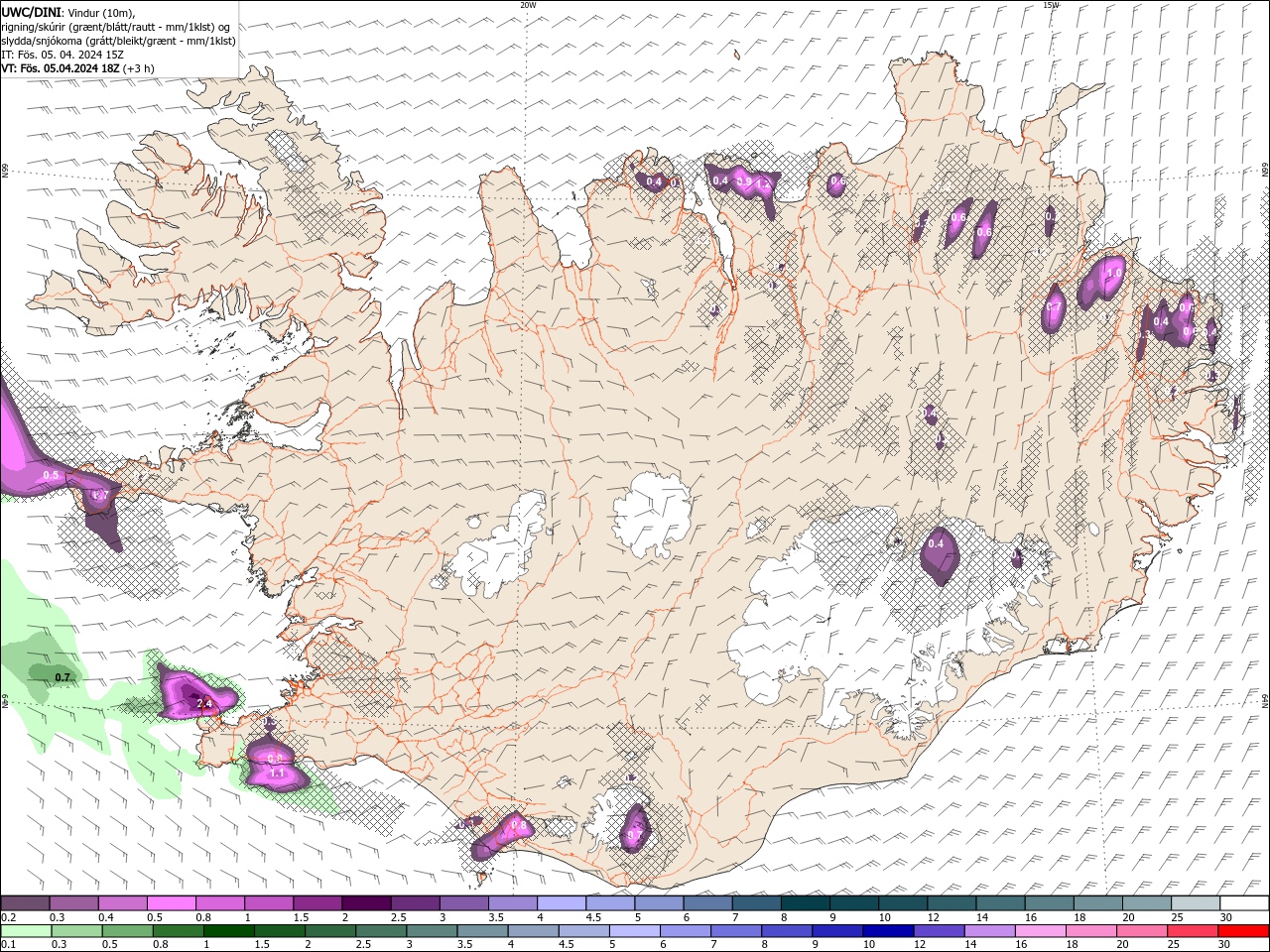Click the 'rigning/skúrir' legend description line
Image resolution: width=1270 pixels, height=952 pixels.
point(116,27)
